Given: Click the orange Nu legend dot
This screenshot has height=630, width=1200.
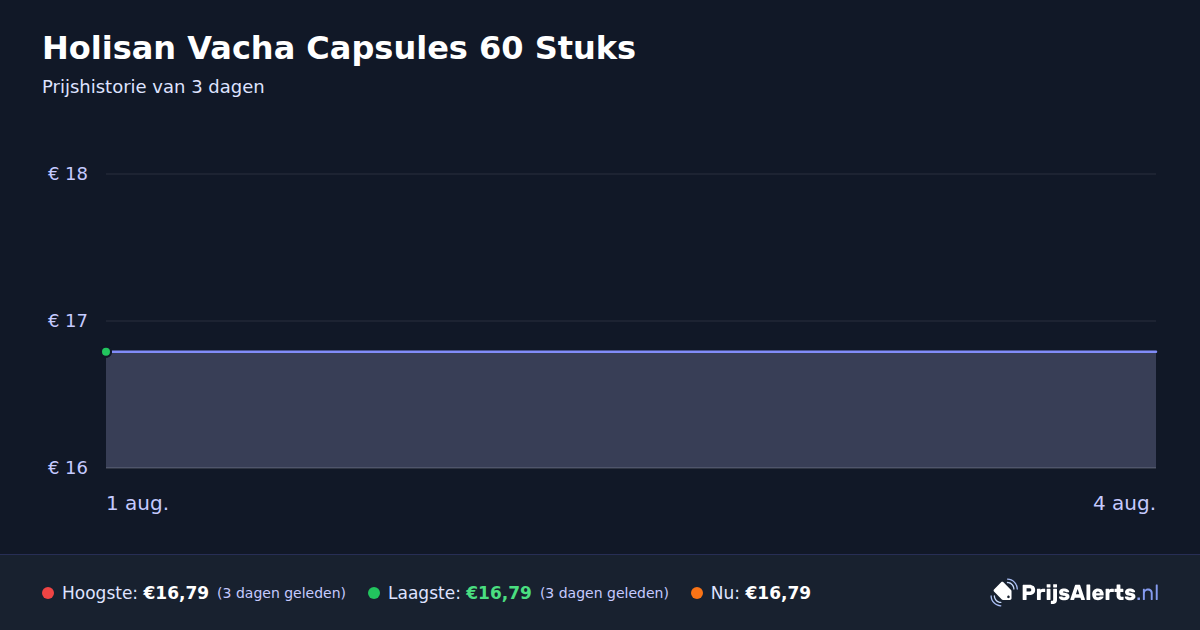Looking at the screenshot, I should point(697,593).
